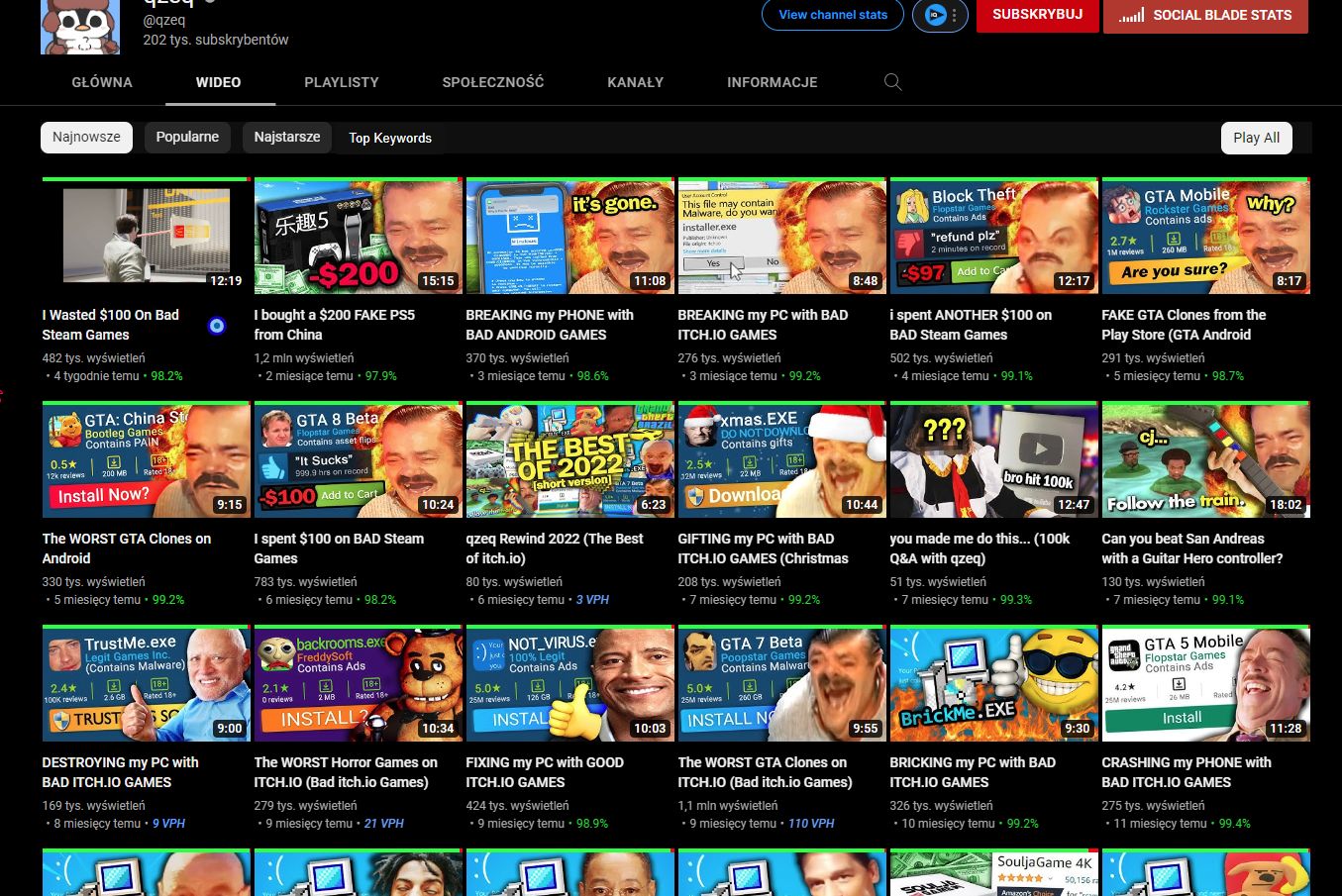This screenshot has width=1342, height=896.
Task: Click title "FIXING my PC with GOOD ITCH.IO GAMES"
Action: click(545, 772)
